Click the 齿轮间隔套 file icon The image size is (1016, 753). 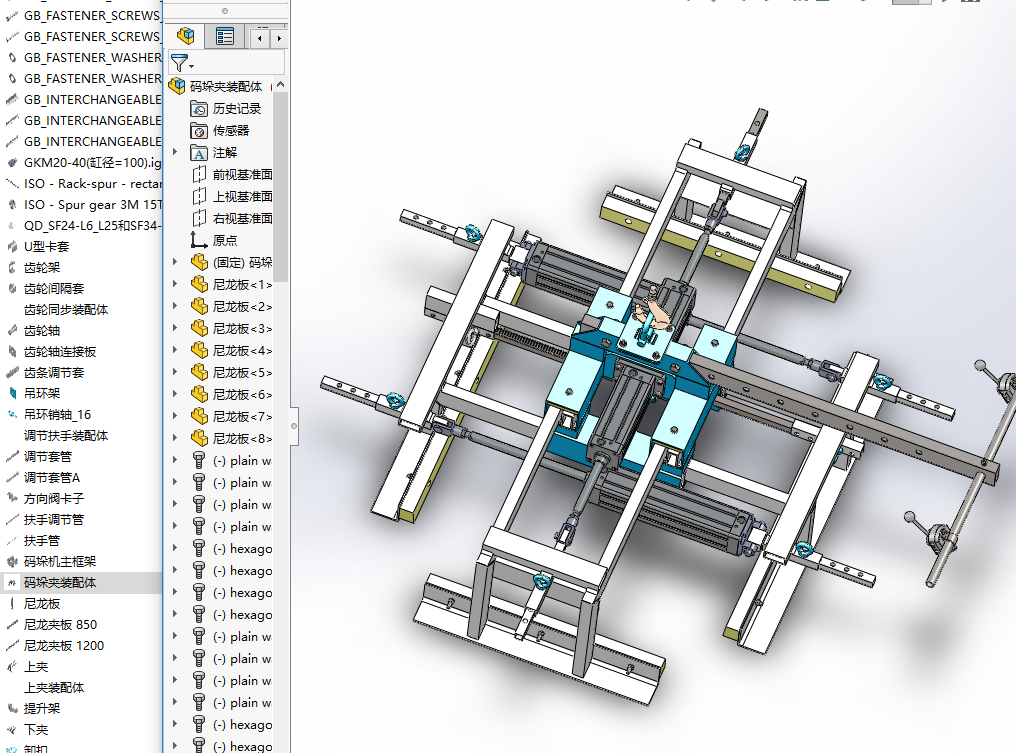coord(12,288)
